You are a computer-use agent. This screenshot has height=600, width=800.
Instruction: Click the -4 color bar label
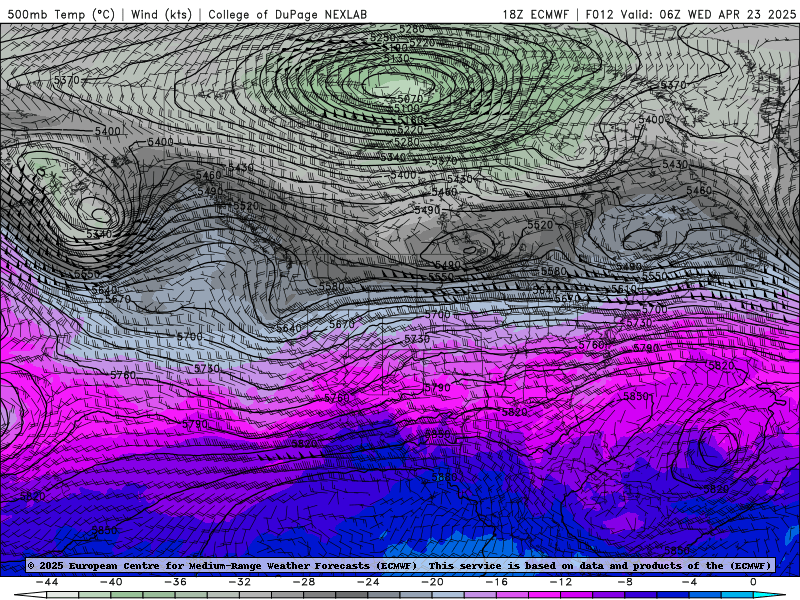coord(689,582)
